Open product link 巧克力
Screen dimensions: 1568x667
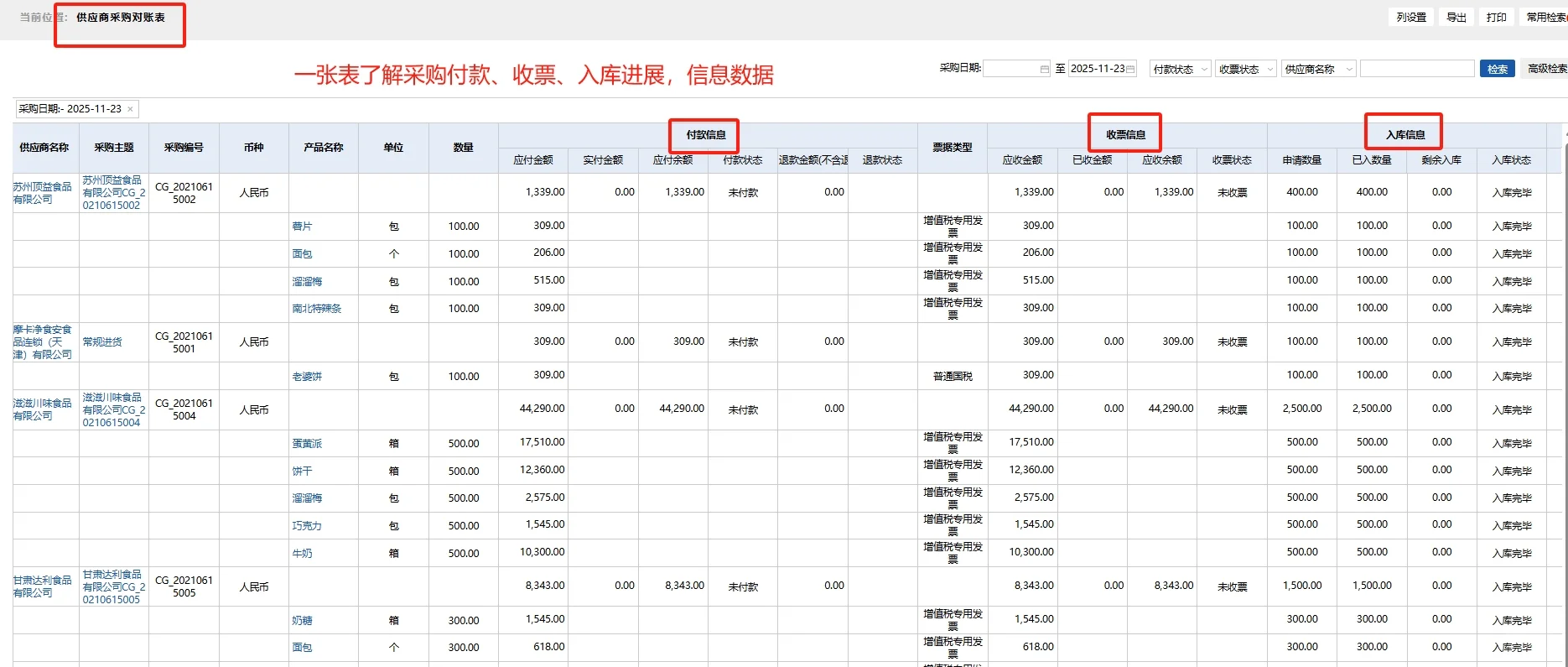point(307,526)
